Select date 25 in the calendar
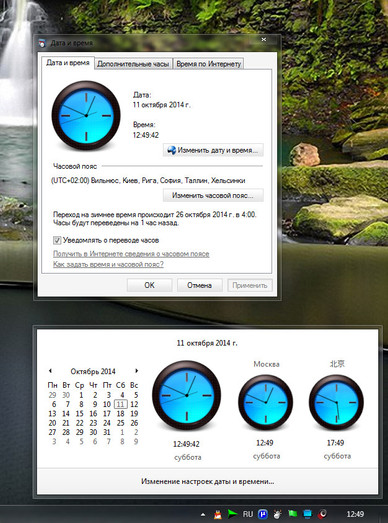388x523 pixels. [x=120, y=423]
